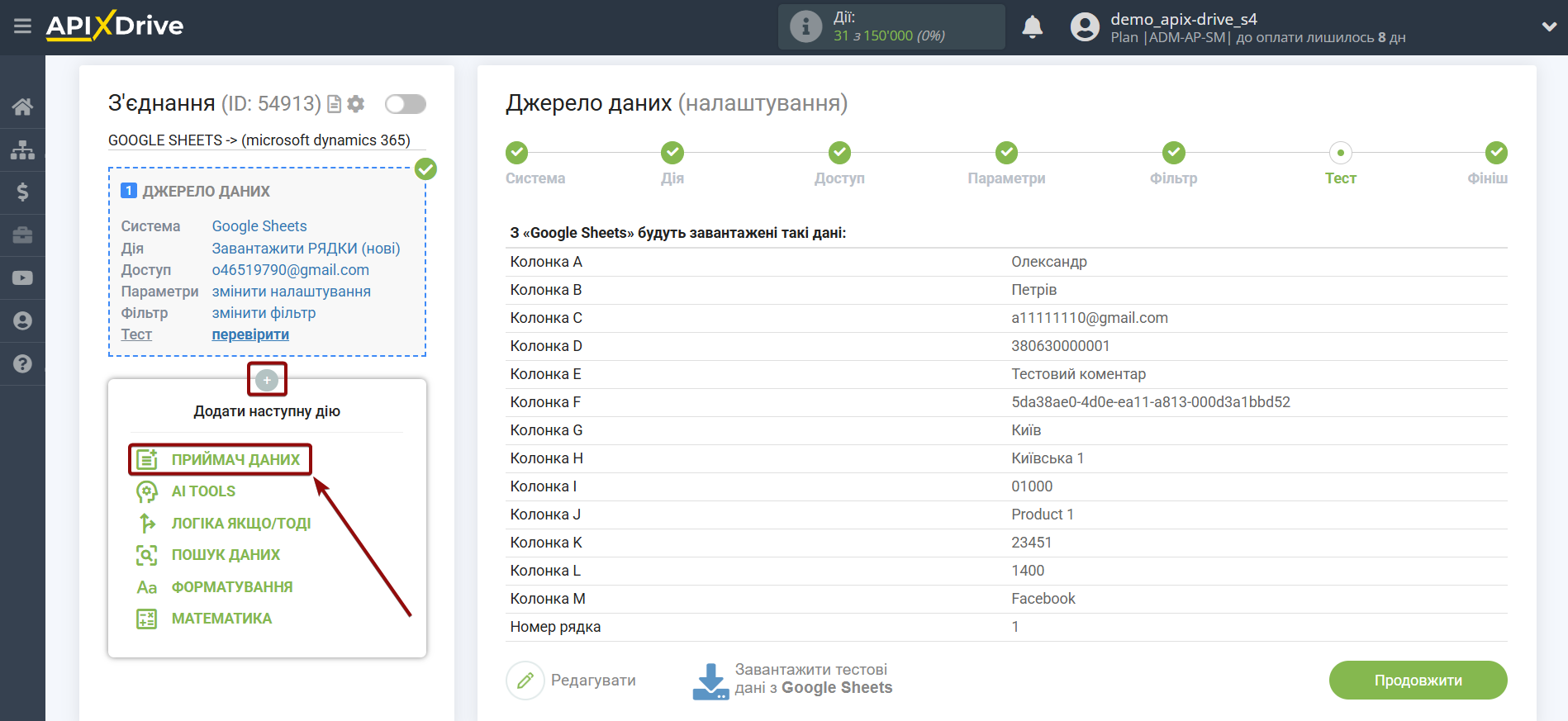The width and height of the screenshot is (1568, 721).
Task: Select МАТЕМАТИКА menu item
Action: coord(221,619)
